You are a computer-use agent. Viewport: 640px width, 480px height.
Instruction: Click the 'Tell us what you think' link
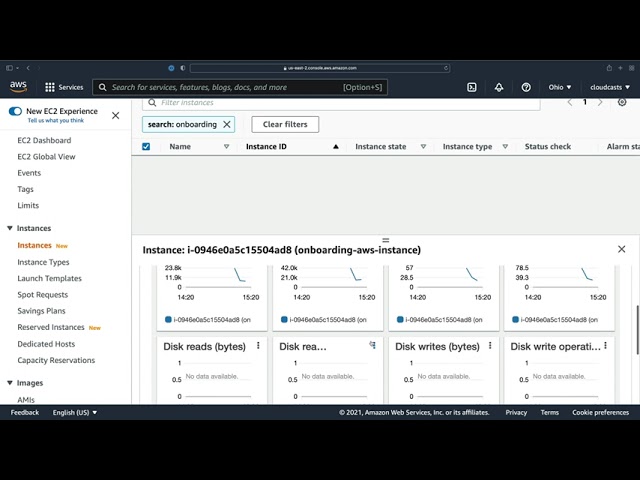pyautogui.click(x=56, y=120)
